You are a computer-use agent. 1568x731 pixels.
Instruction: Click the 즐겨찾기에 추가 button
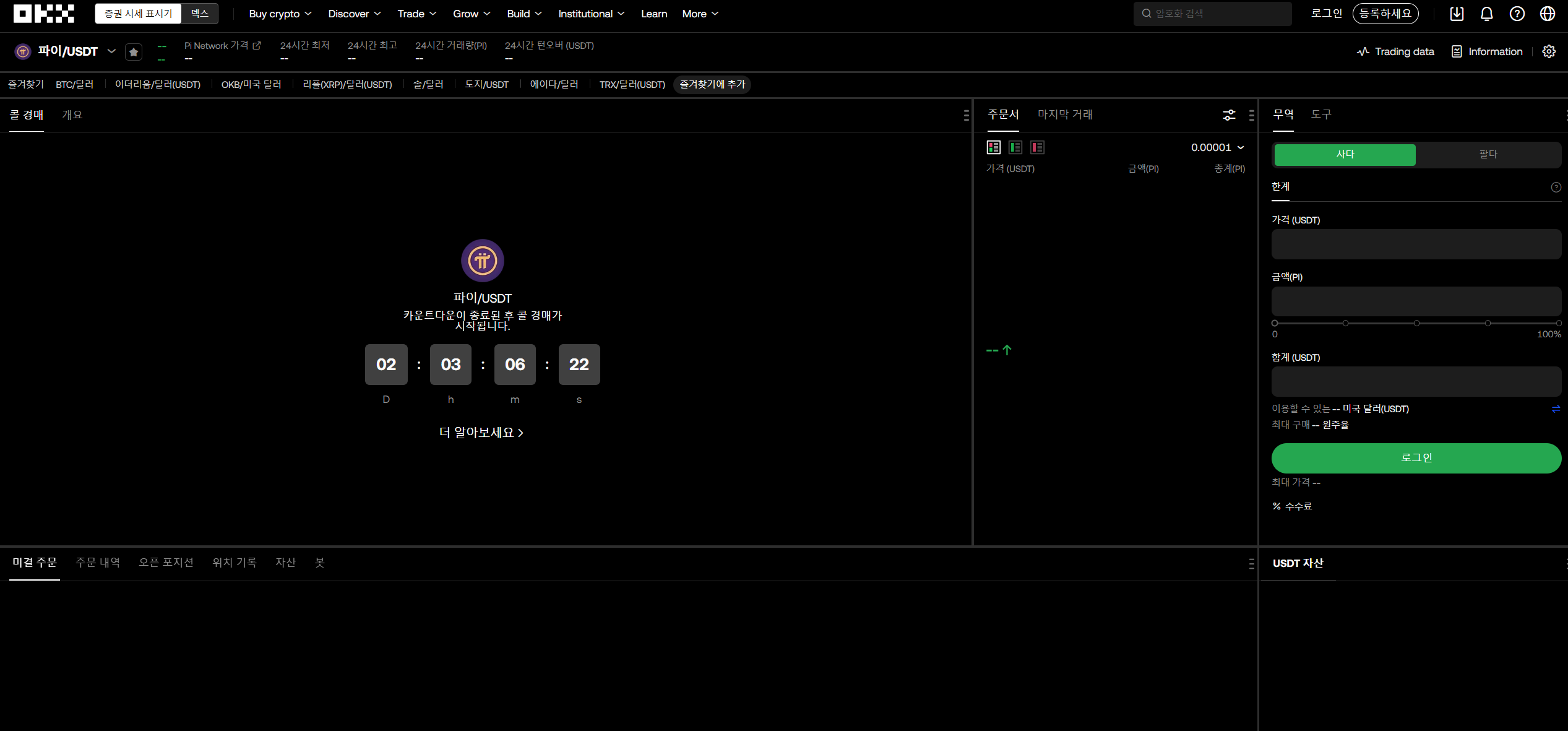click(712, 84)
